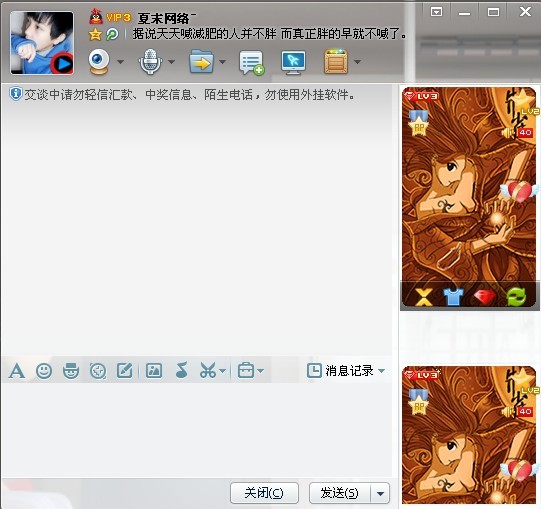Screen dimensions: 541x509
Task: Minimize the chat window
Action: (x=464, y=13)
